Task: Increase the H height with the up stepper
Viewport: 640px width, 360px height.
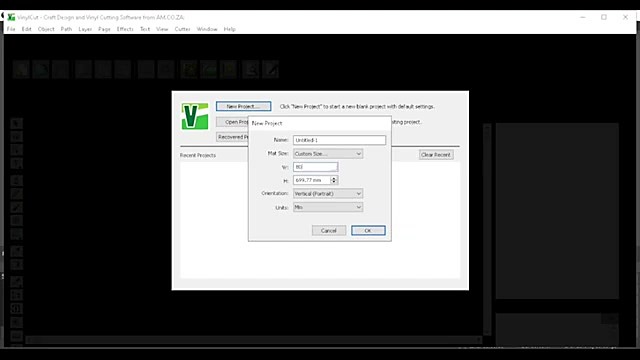Action: 334,178
